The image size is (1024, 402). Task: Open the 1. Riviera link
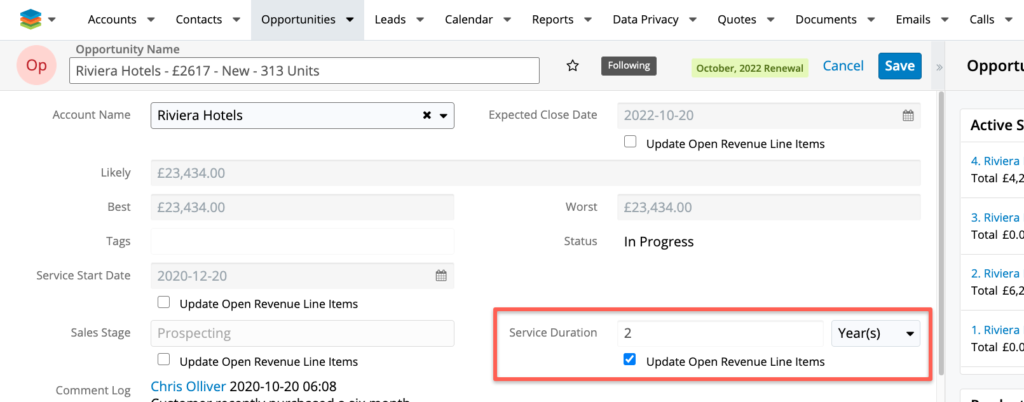995,330
